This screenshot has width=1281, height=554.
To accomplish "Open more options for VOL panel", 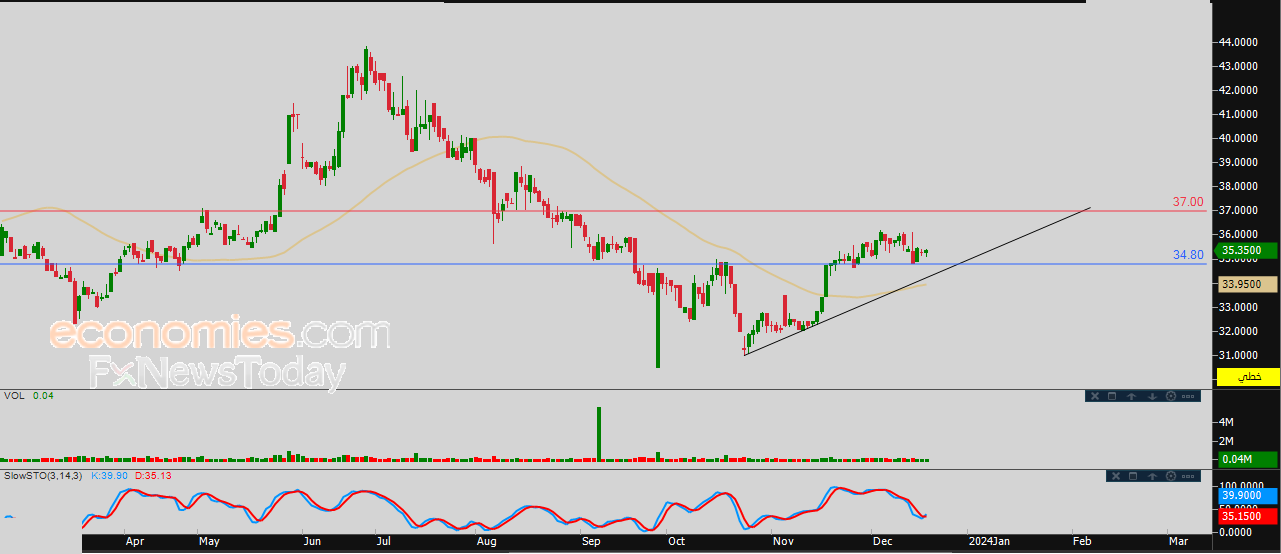I will coord(1188,396).
